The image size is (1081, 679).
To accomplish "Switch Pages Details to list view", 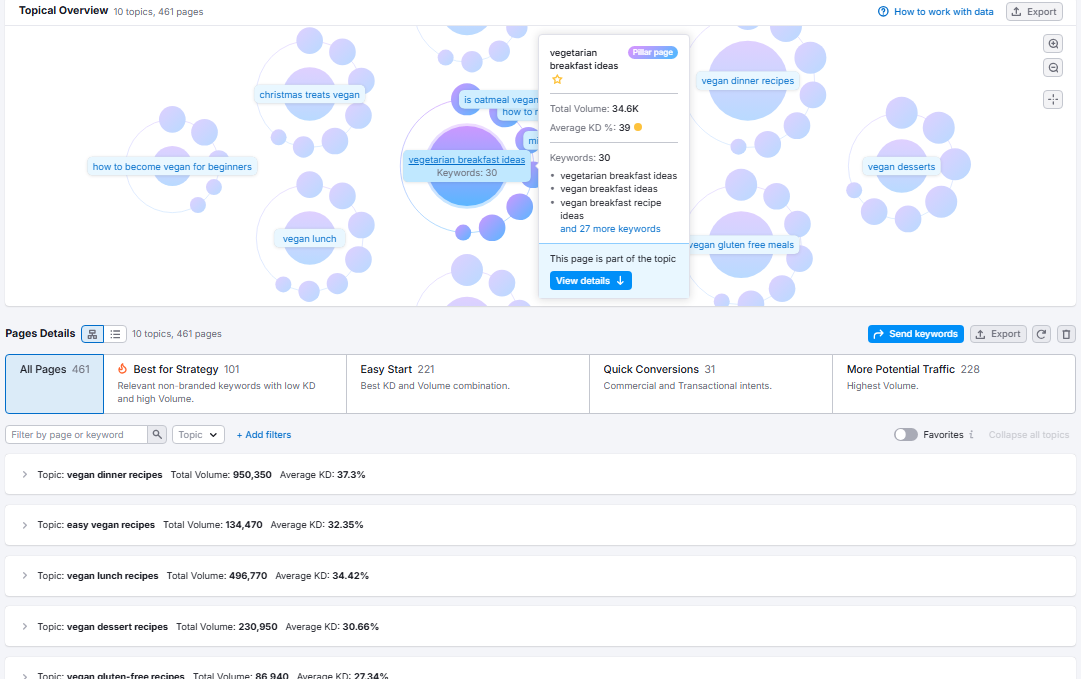I will coord(116,334).
